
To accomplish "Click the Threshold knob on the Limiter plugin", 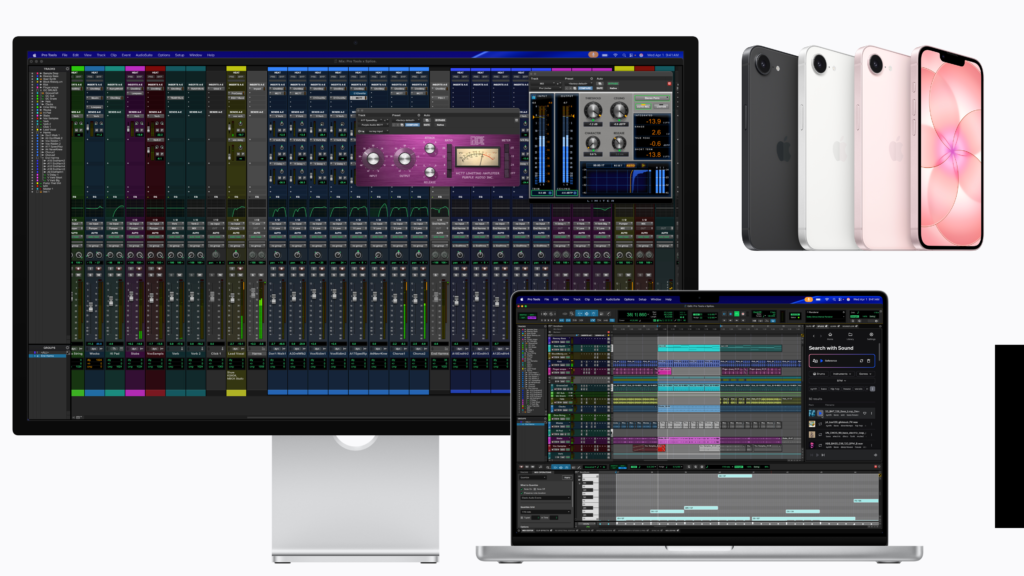I will 591,112.
